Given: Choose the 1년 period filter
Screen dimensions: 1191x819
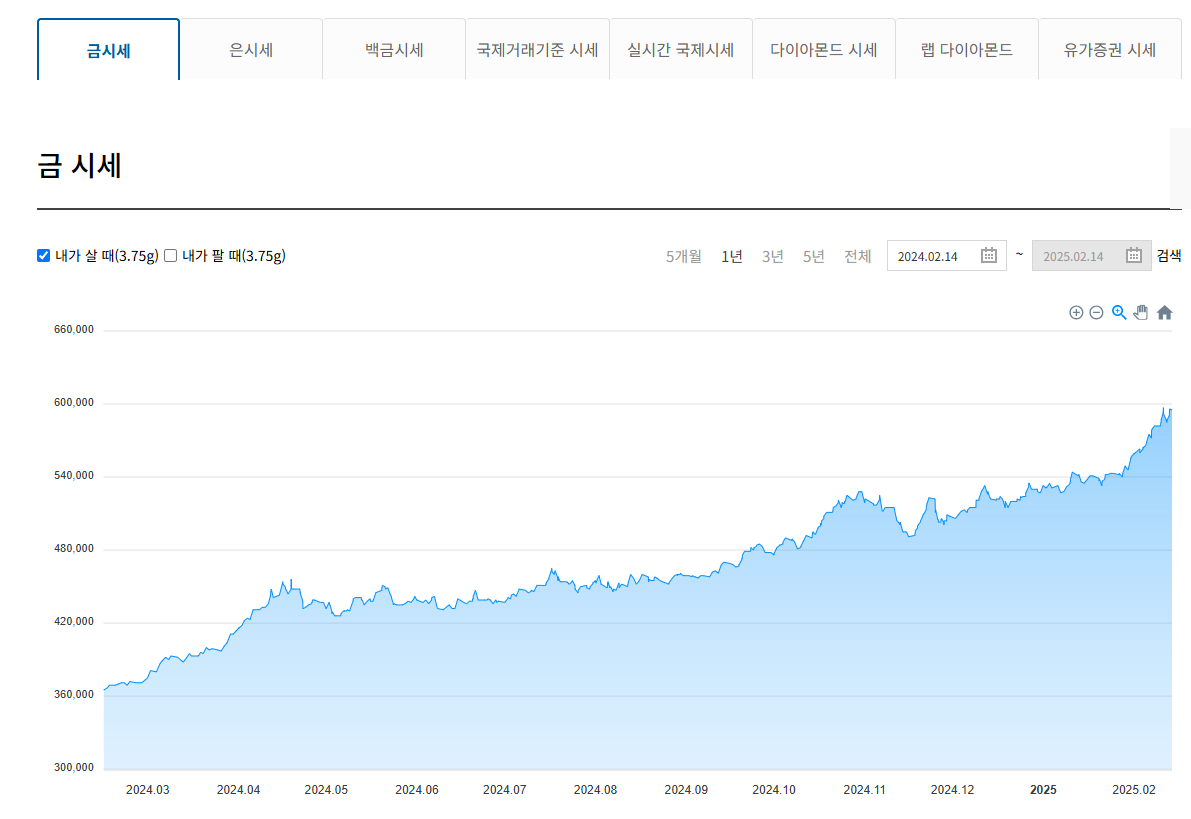Looking at the screenshot, I should coord(731,257).
